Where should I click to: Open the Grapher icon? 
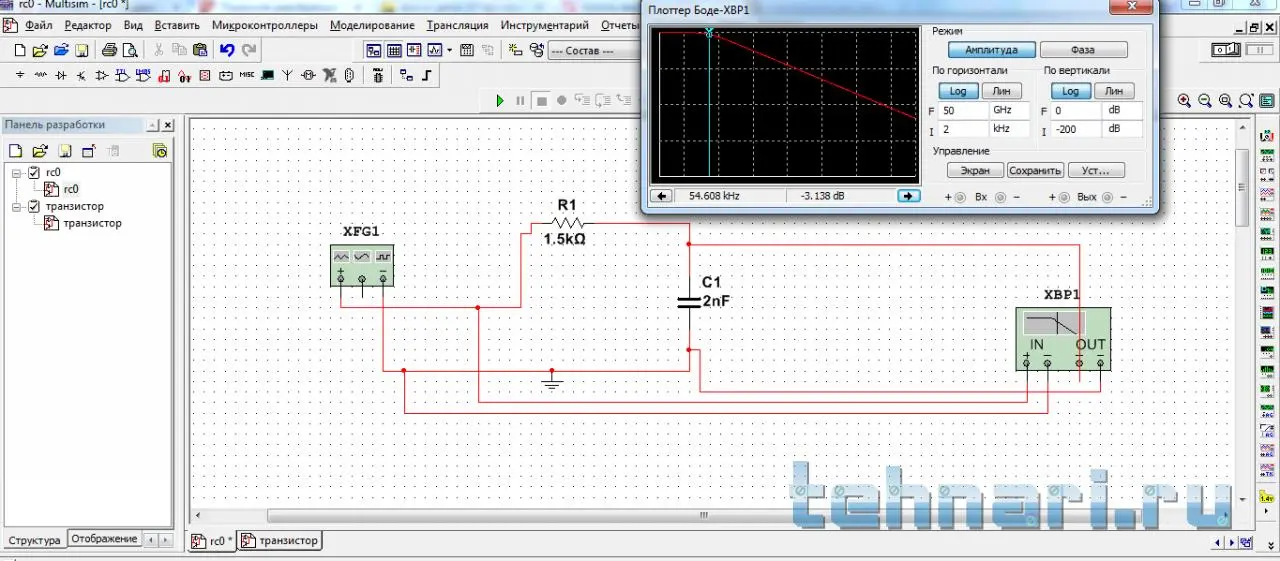tap(435, 50)
